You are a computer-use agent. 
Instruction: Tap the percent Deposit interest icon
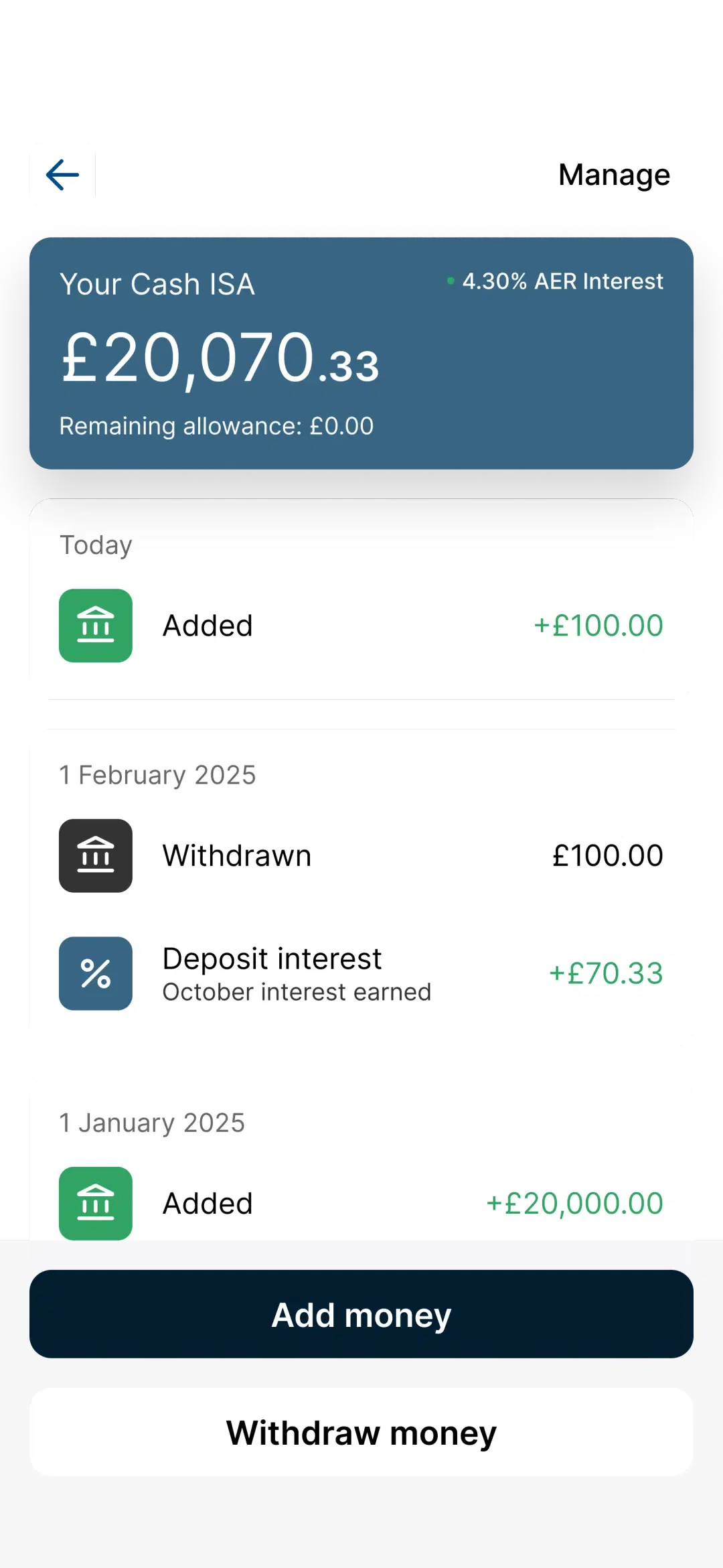pyautogui.click(x=96, y=973)
